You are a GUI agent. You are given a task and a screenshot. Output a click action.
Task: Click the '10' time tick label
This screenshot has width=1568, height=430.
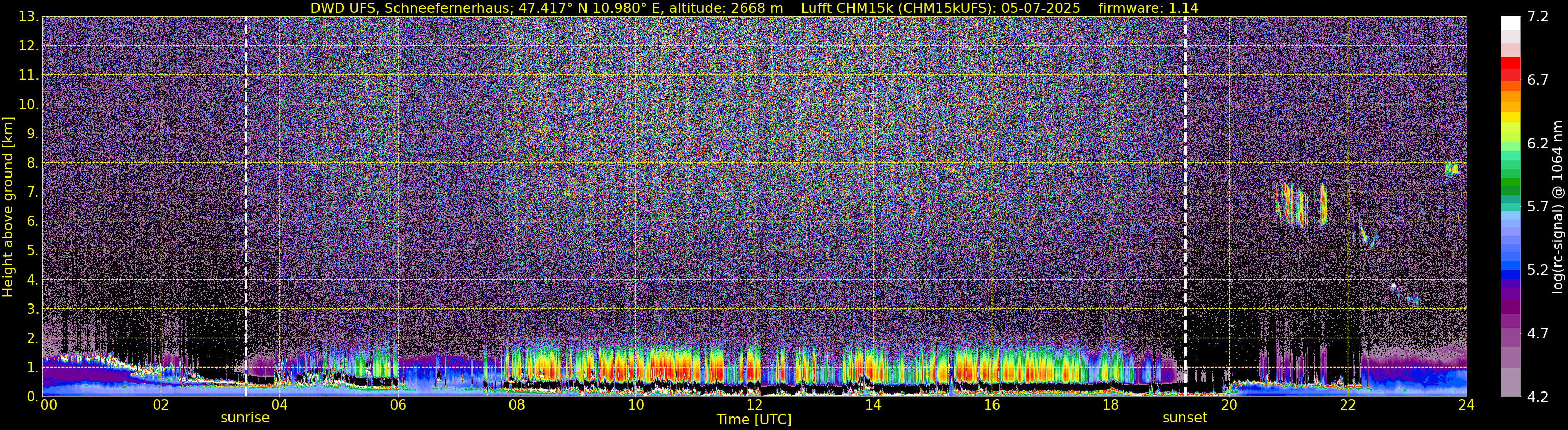(635, 406)
